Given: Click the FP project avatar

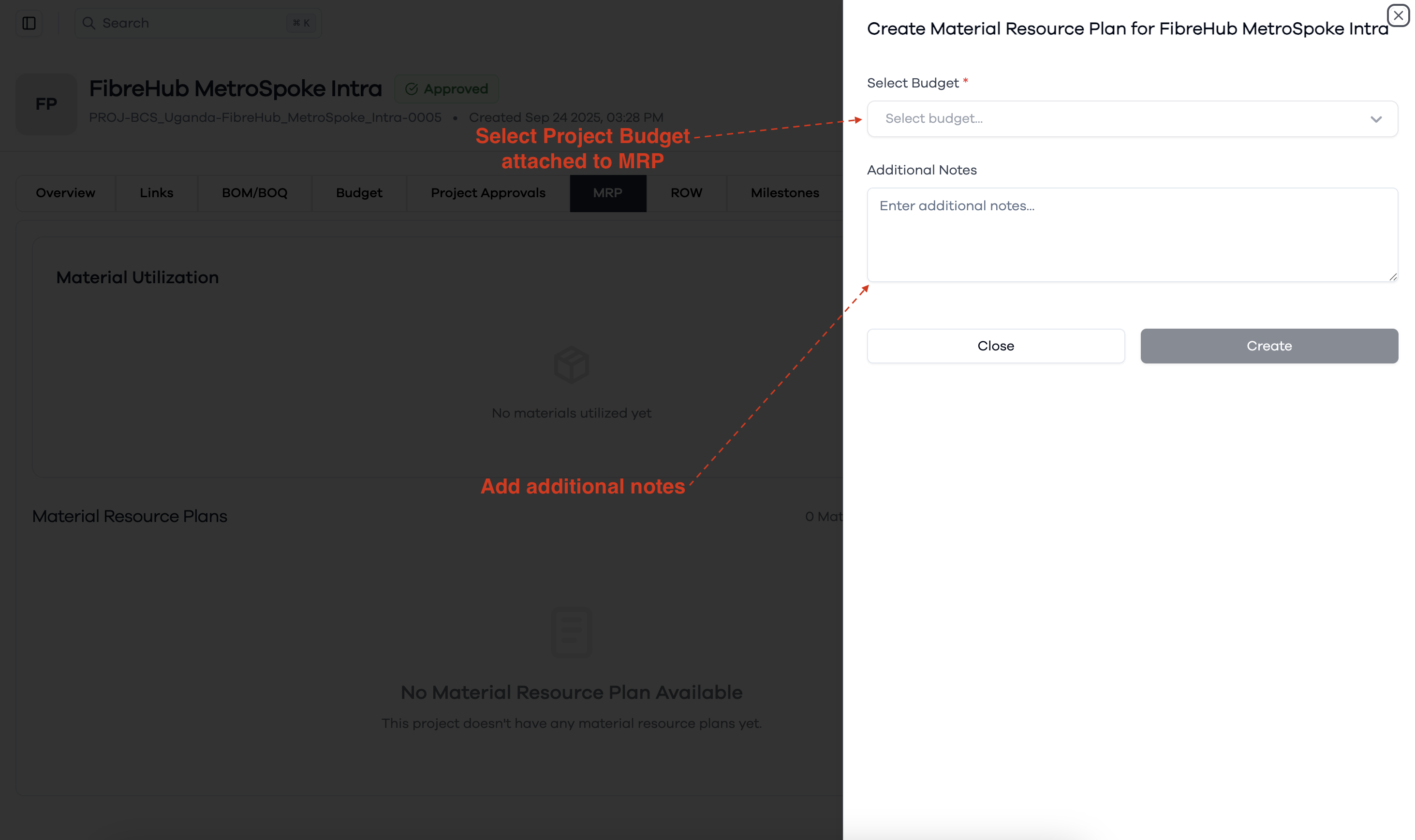Looking at the screenshot, I should [46, 104].
